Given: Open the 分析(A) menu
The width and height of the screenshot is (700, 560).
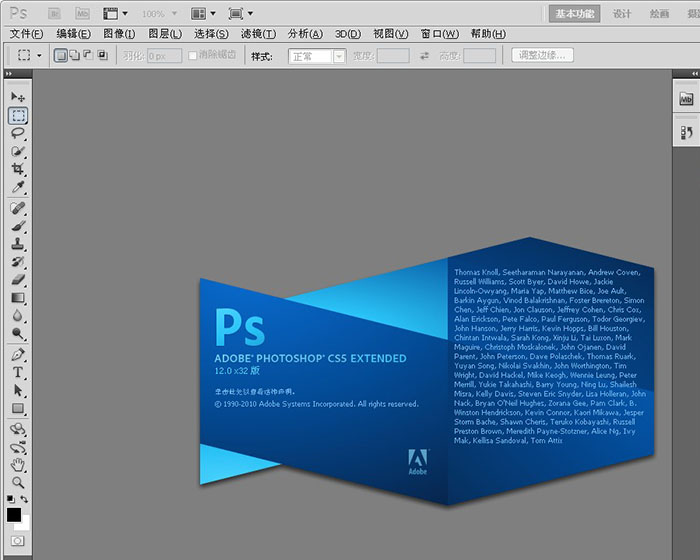Looking at the screenshot, I should (305, 34).
